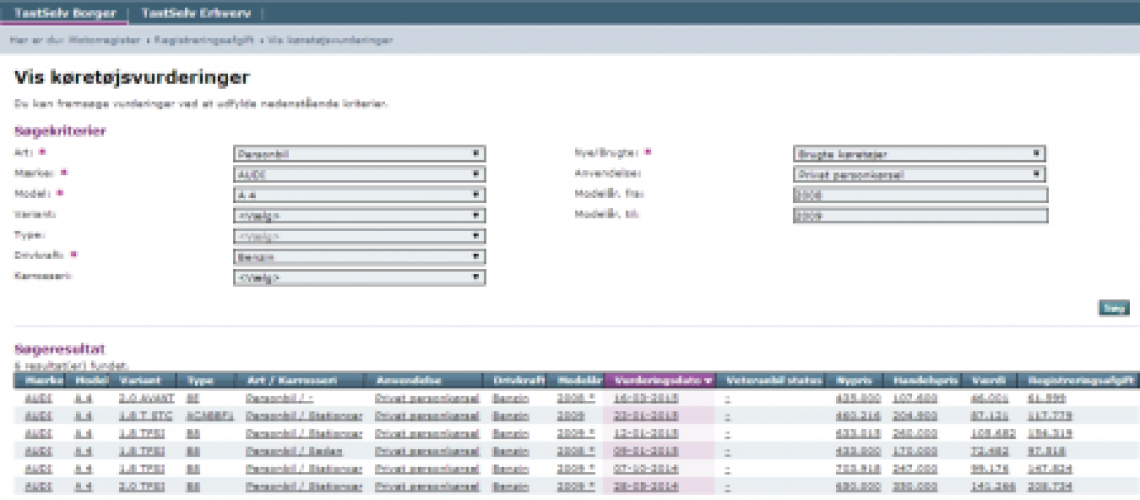
Task: Select the TastSelv Borger tab
Action: [65, 13]
